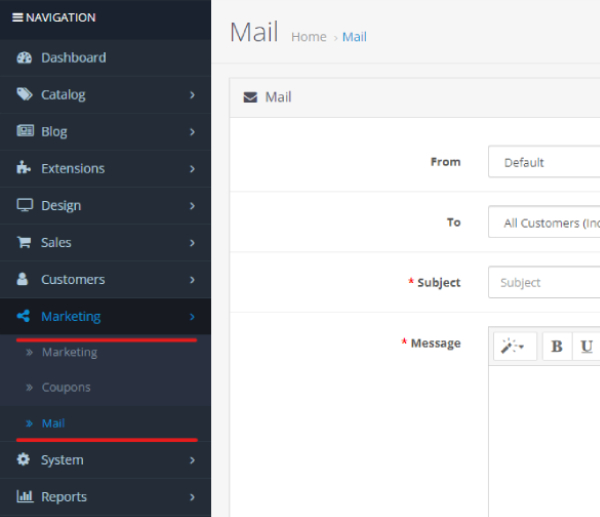Click the Mail page title
The image size is (600, 517).
[254, 32]
